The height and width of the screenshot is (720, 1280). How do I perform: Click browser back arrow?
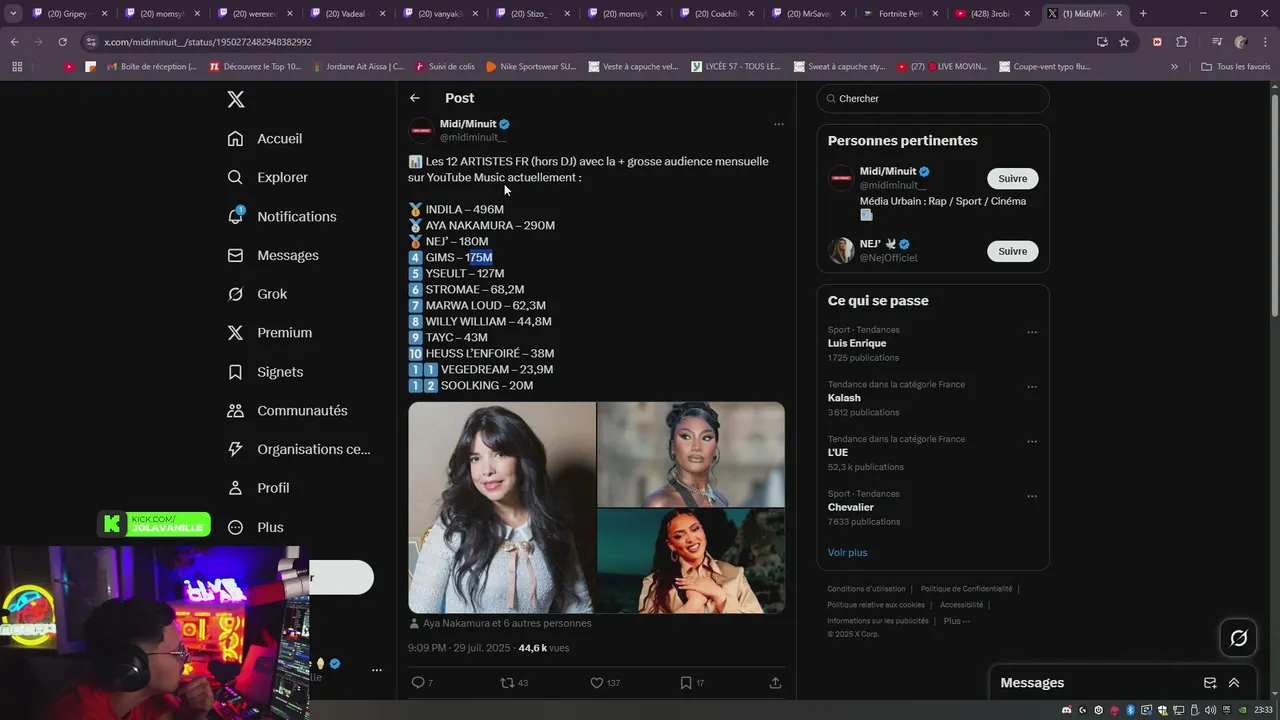(14, 42)
